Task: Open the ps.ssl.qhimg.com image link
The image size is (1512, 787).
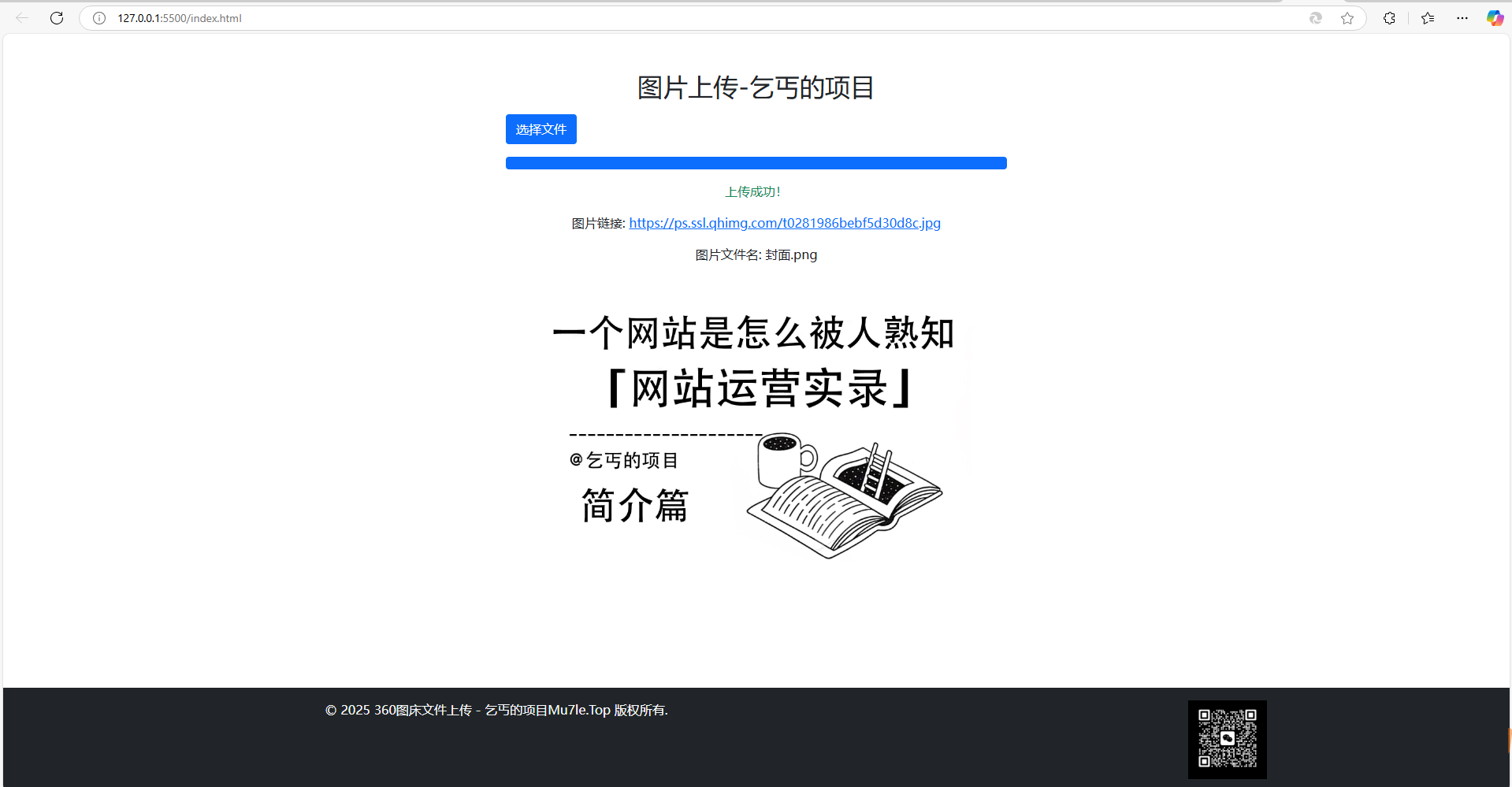Action: click(x=784, y=223)
